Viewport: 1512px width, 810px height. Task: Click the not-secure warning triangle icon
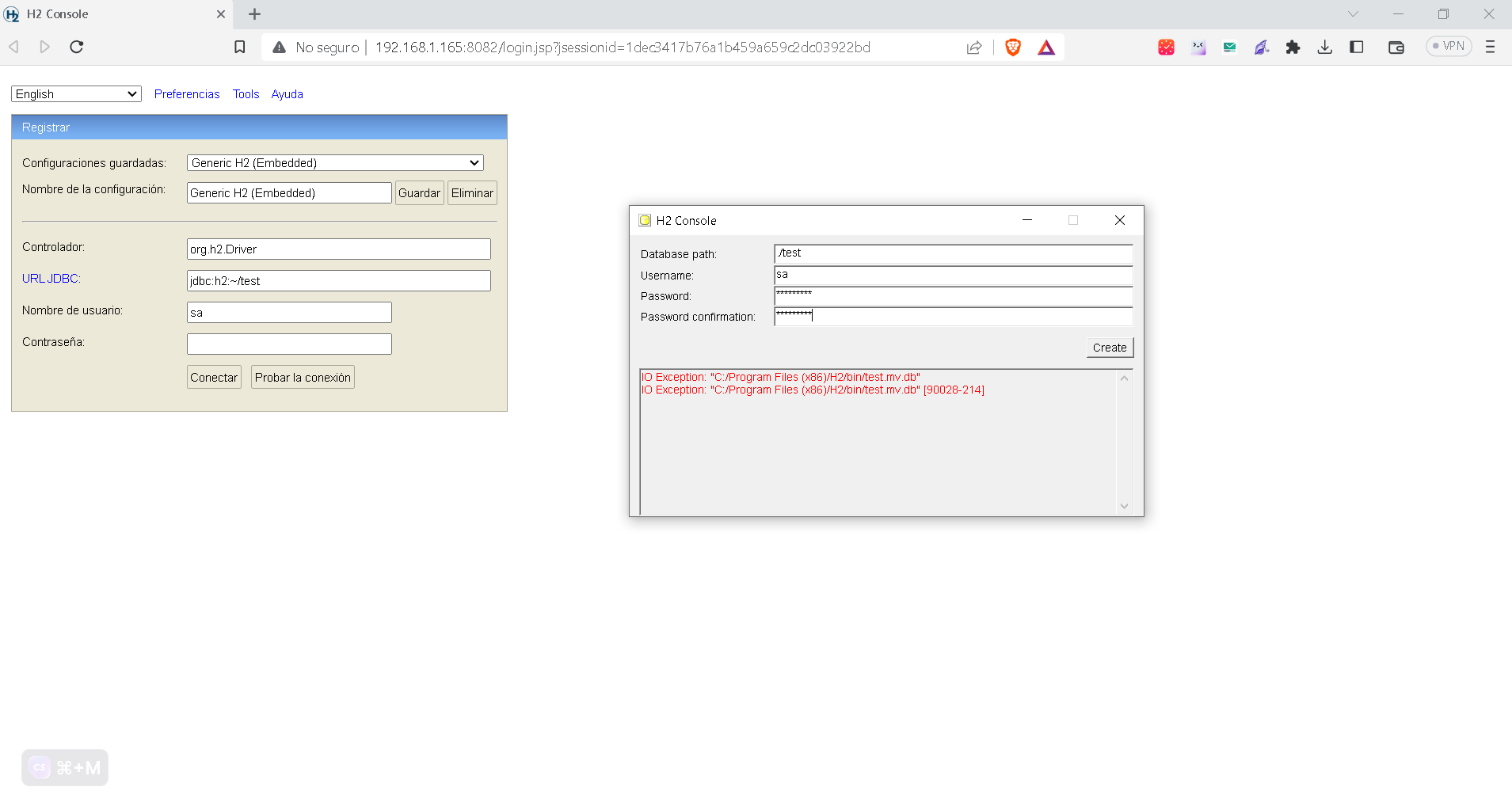(279, 48)
